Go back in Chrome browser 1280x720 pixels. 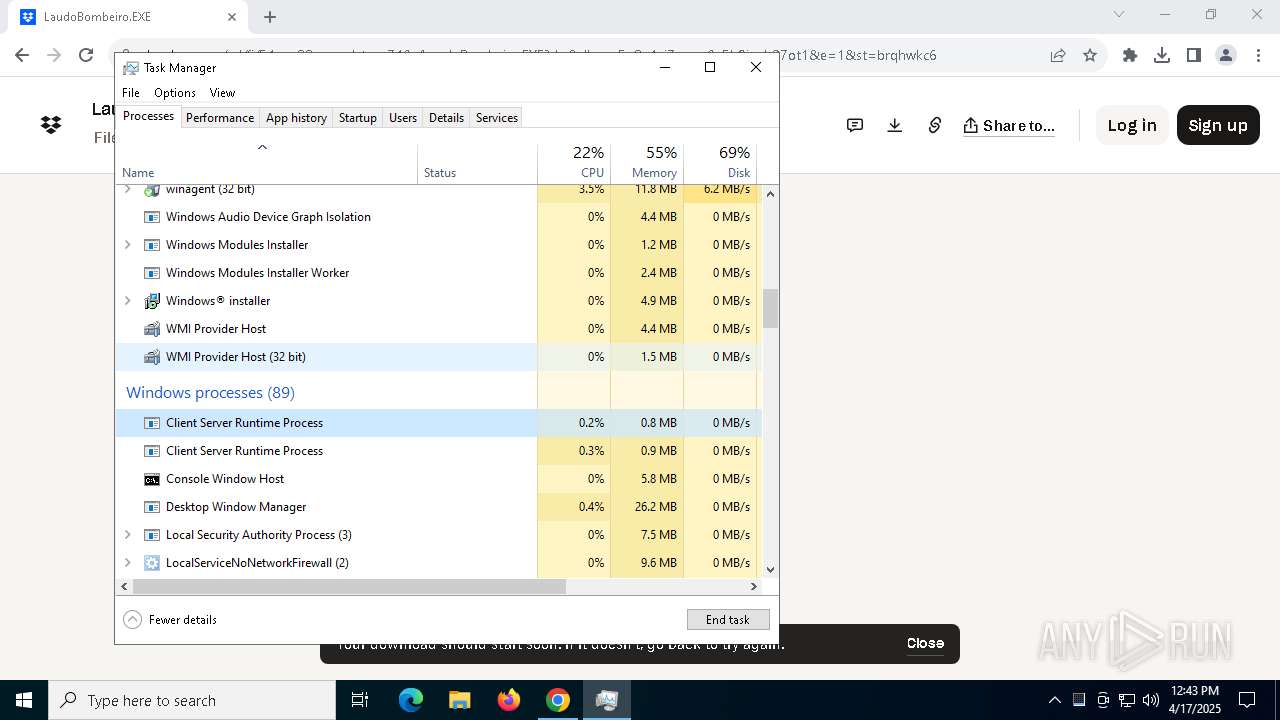point(22,55)
